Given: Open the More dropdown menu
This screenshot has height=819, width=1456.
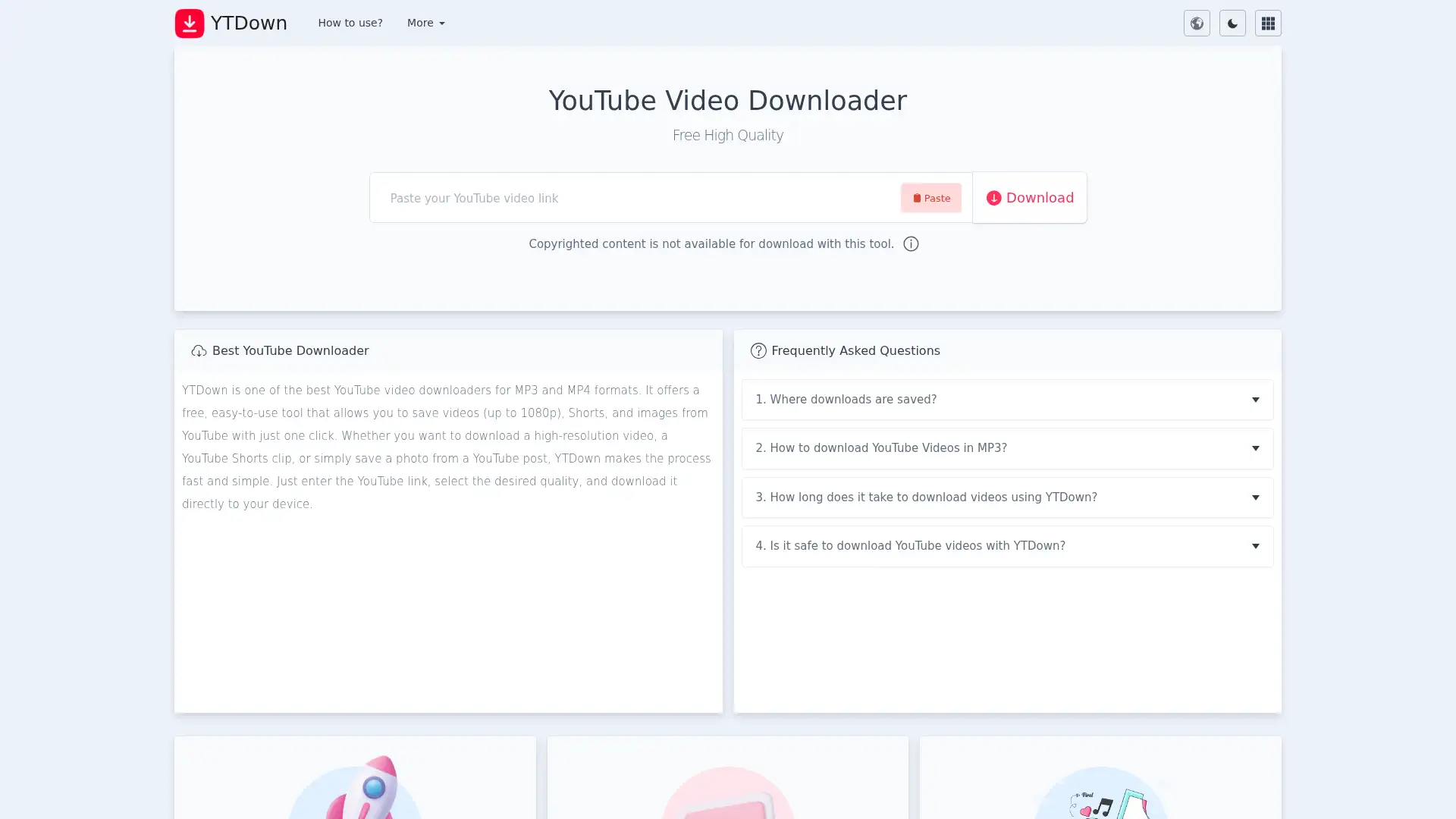Looking at the screenshot, I should click(425, 23).
